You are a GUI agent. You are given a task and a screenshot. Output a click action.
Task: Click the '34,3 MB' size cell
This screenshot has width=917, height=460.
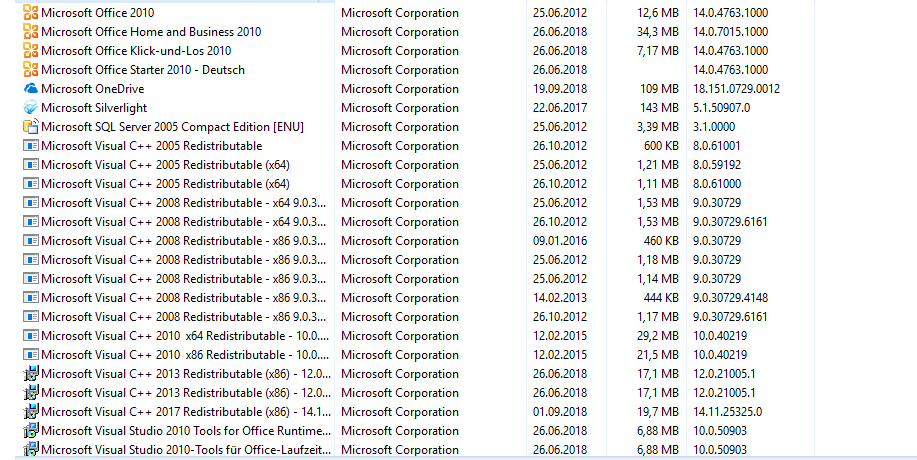tap(658, 32)
